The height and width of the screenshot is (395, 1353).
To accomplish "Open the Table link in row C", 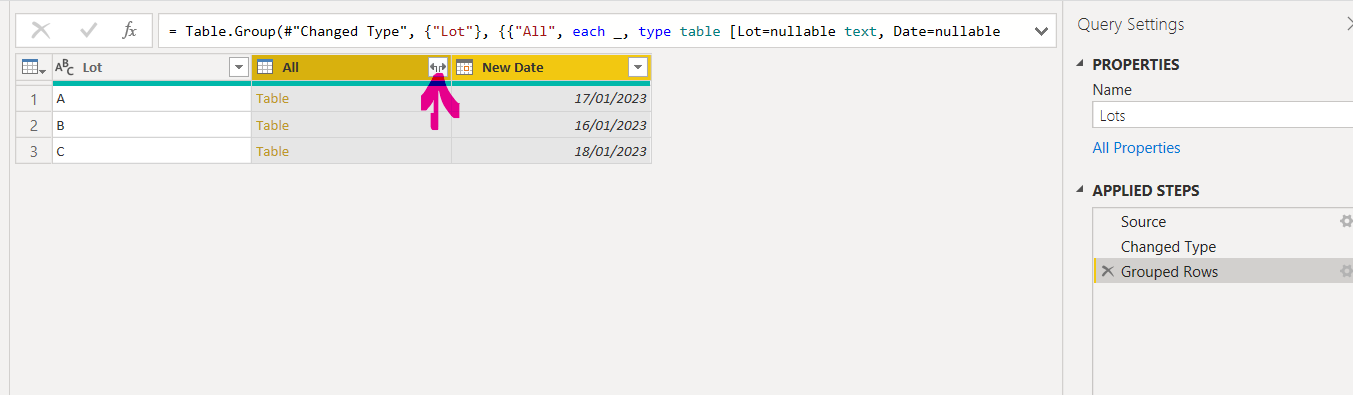I will point(272,151).
